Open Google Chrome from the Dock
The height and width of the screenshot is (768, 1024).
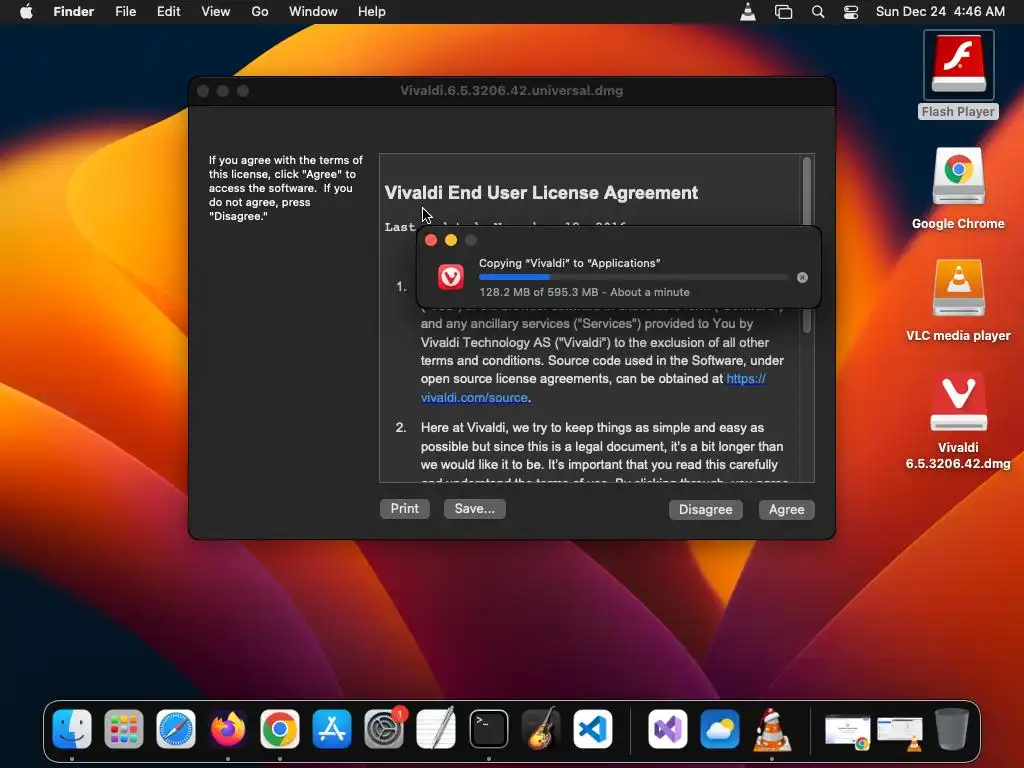280,729
